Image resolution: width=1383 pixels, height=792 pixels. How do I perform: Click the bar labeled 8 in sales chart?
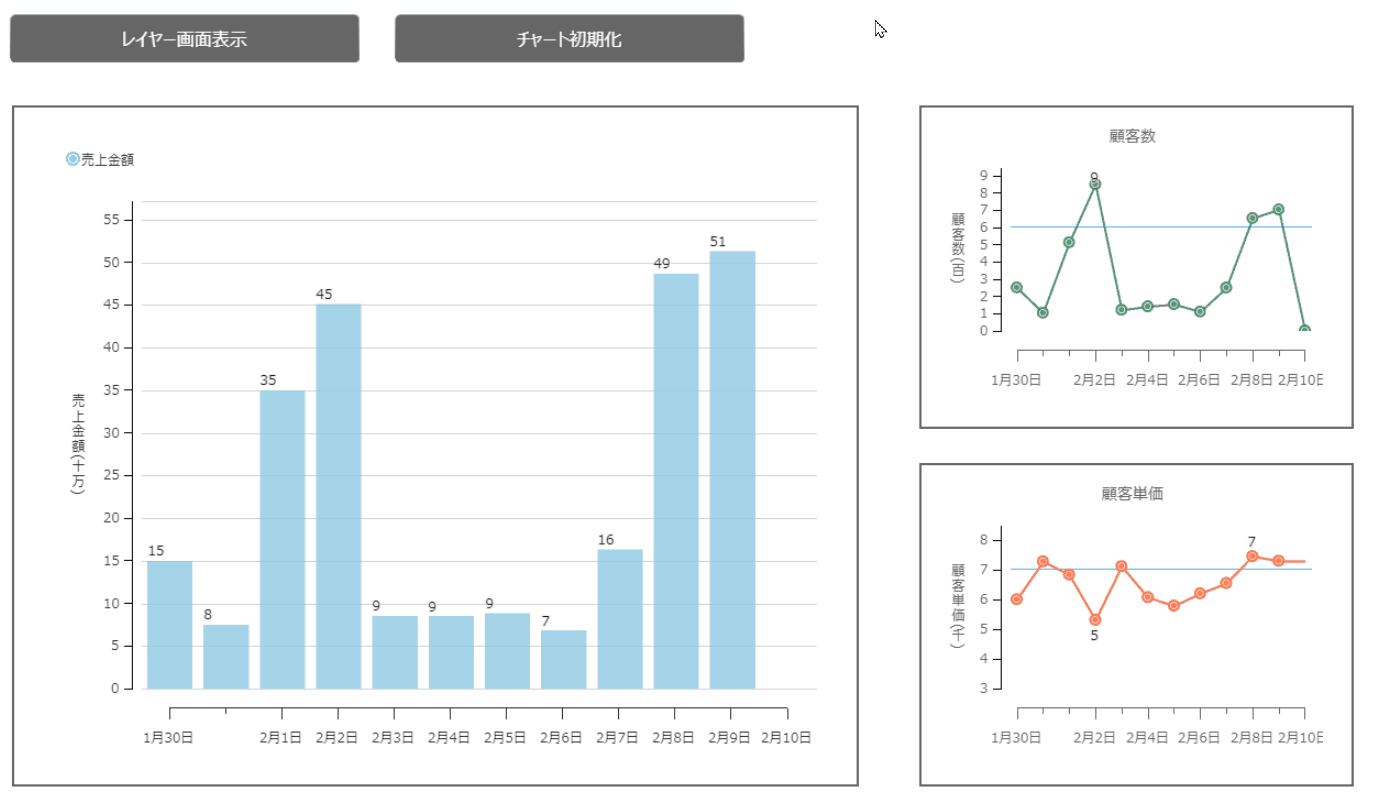226,656
